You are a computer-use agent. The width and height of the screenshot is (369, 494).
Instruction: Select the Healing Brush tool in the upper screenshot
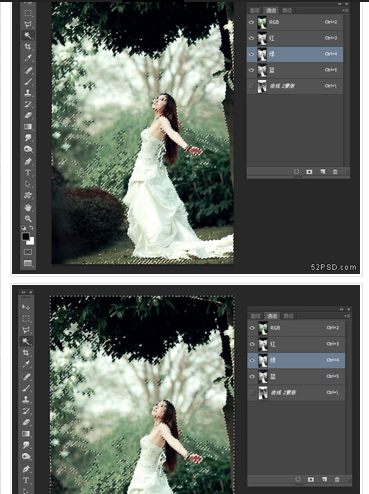point(28,70)
